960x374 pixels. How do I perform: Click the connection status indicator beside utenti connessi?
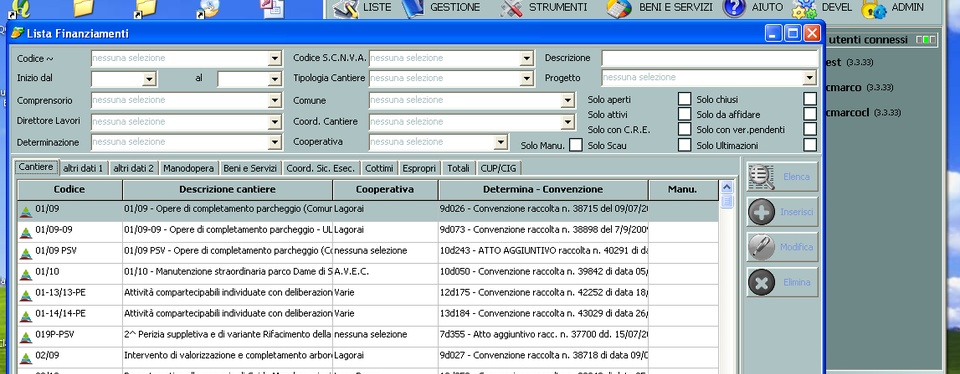tap(926, 40)
